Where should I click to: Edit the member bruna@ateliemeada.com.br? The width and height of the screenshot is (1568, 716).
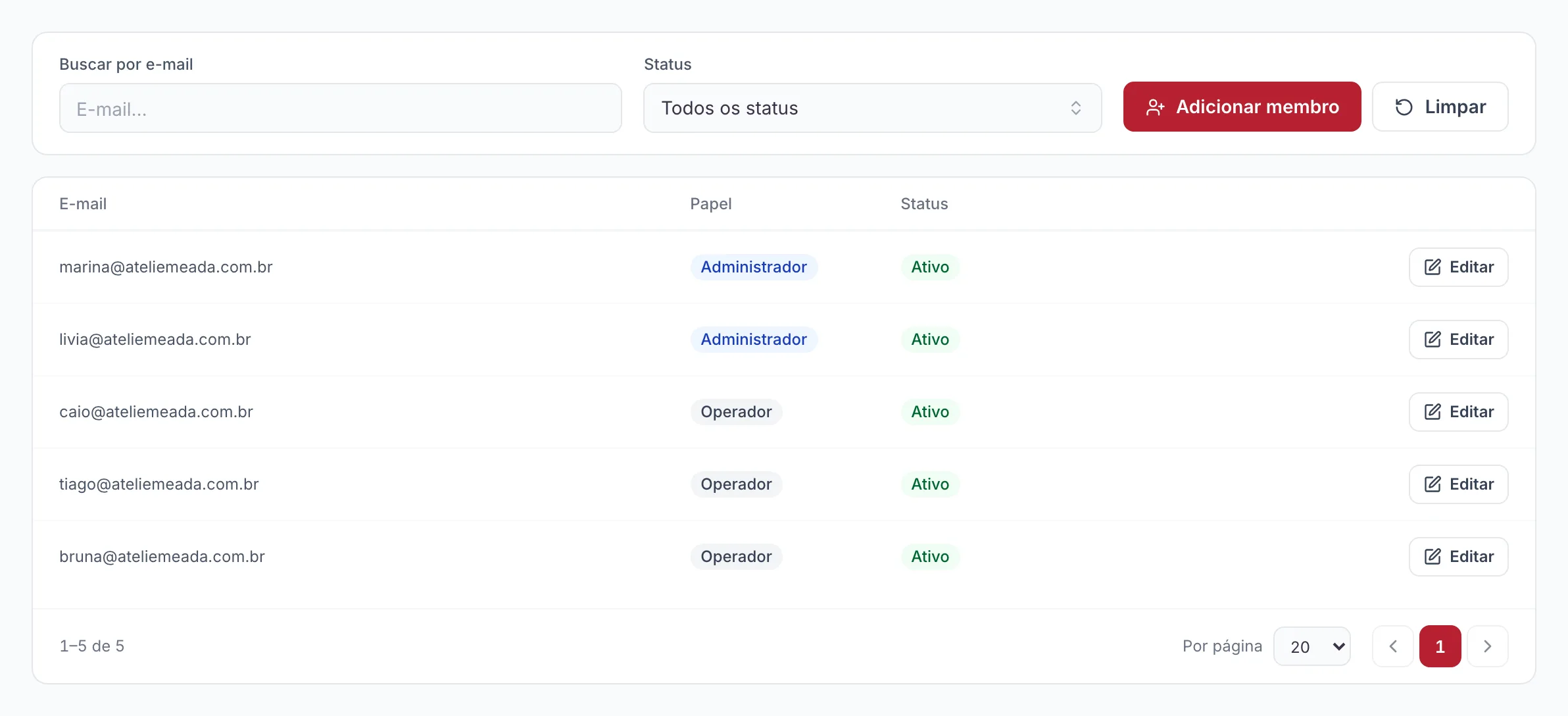tap(1458, 557)
